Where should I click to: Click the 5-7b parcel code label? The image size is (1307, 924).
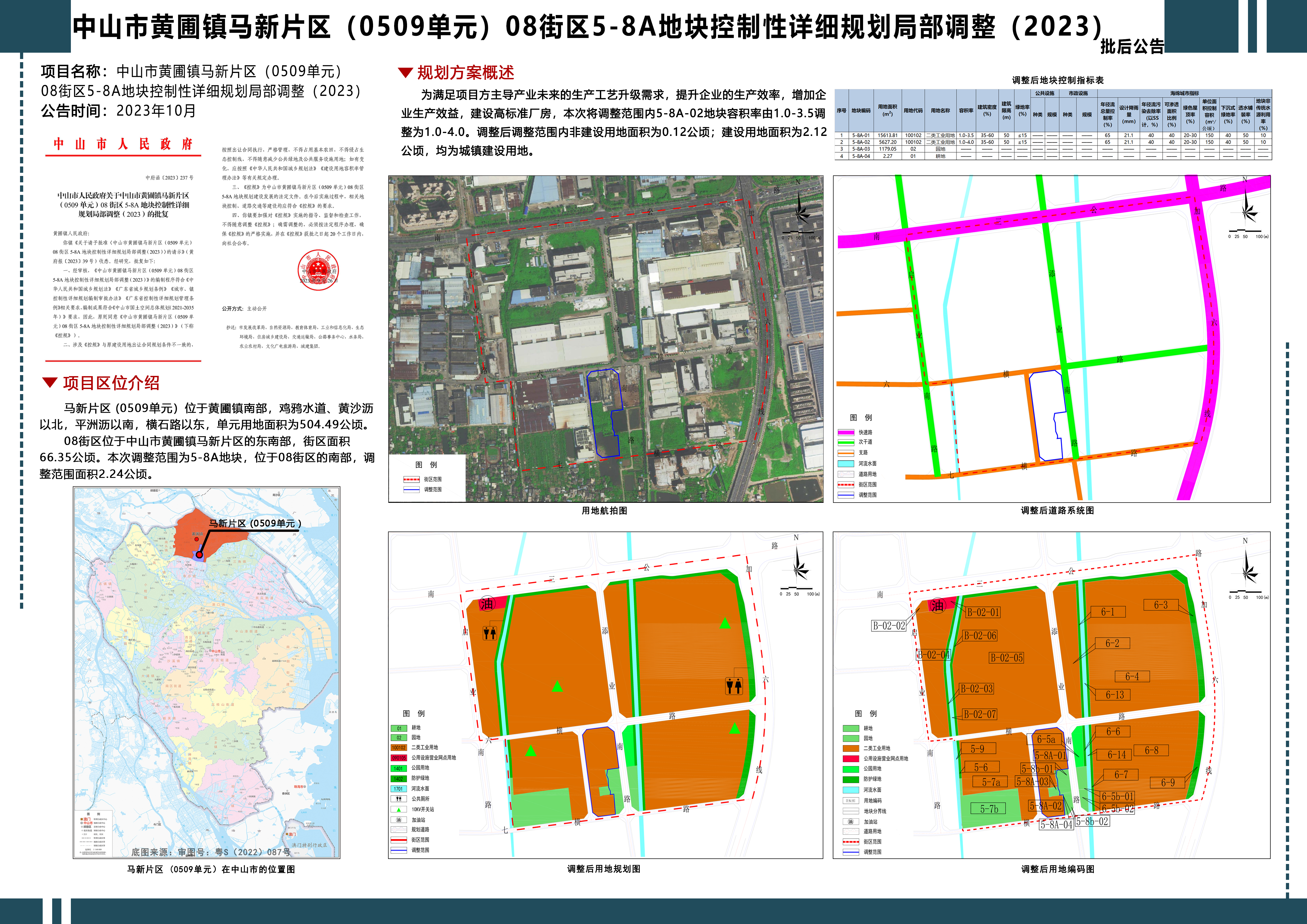coord(989,809)
